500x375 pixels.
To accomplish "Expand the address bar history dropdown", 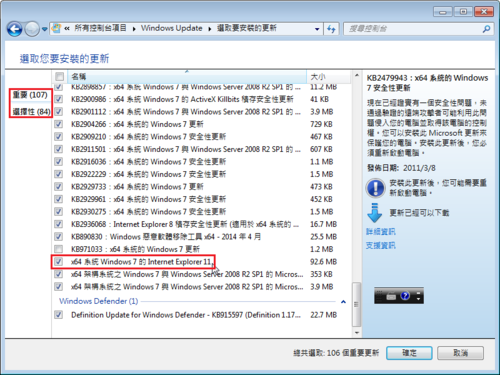I will point(317,29).
